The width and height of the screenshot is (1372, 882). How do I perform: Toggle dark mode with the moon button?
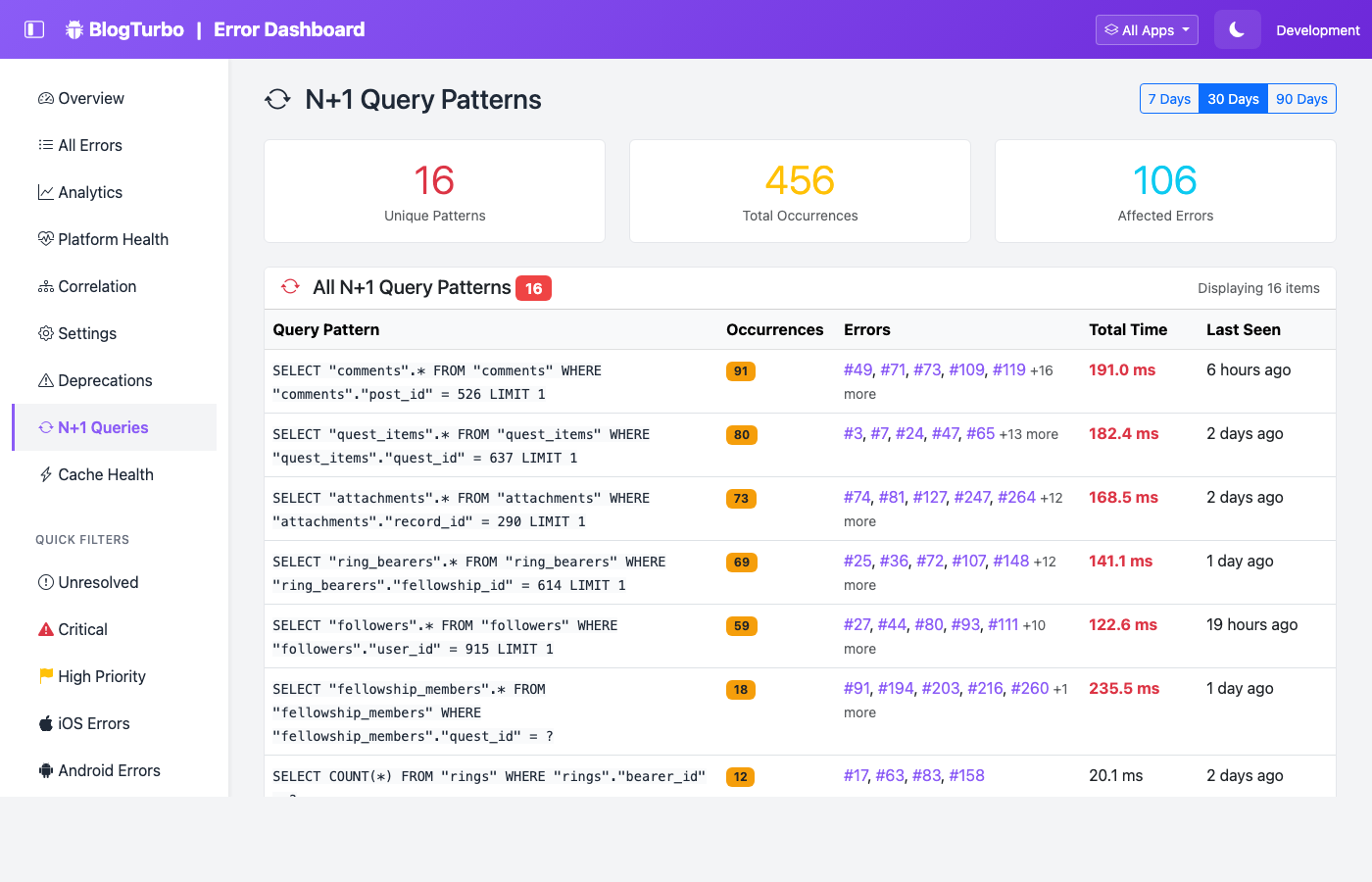click(x=1237, y=29)
